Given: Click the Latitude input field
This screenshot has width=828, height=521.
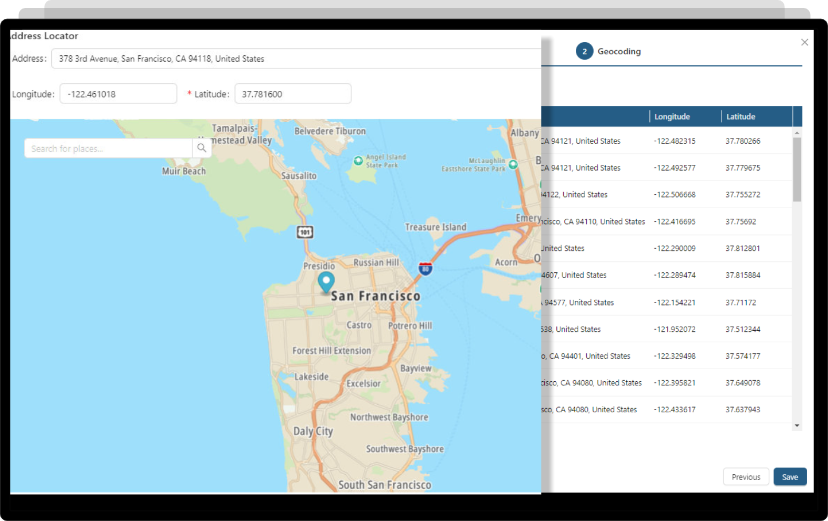Looking at the screenshot, I should (293, 94).
